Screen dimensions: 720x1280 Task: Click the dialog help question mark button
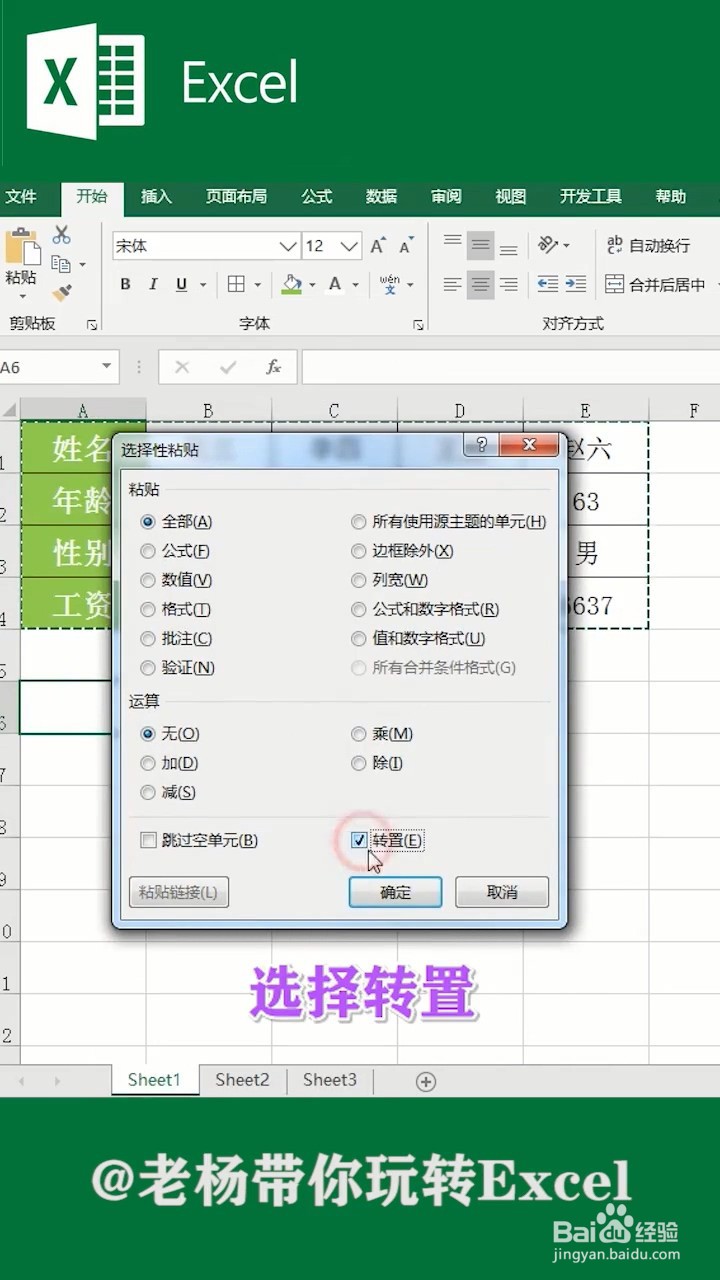481,446
